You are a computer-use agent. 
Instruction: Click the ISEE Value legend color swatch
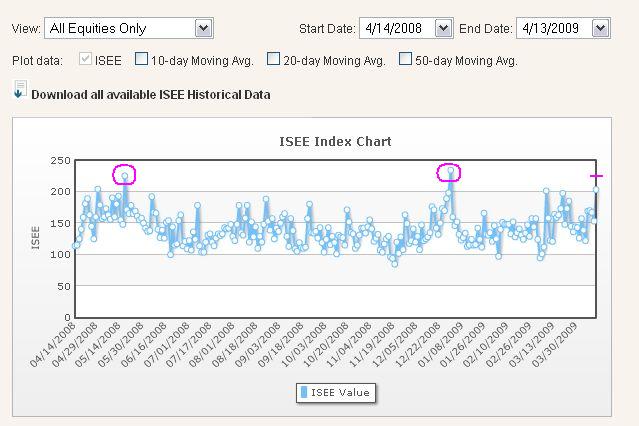[304, 392]
